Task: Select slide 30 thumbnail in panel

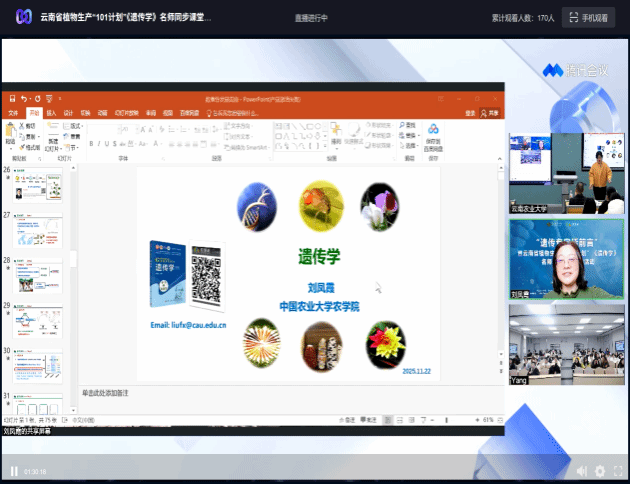Action: pyautogui.click(x=38, y=364)
